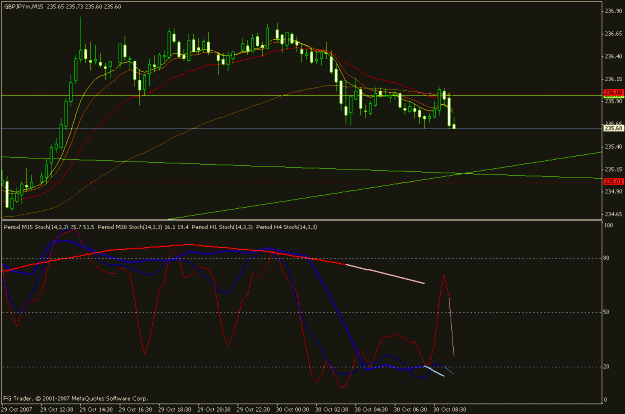Viewport: 625px width, 414px height.
Task: Select the red 235.01 price level tag
Action: [614, 182]
